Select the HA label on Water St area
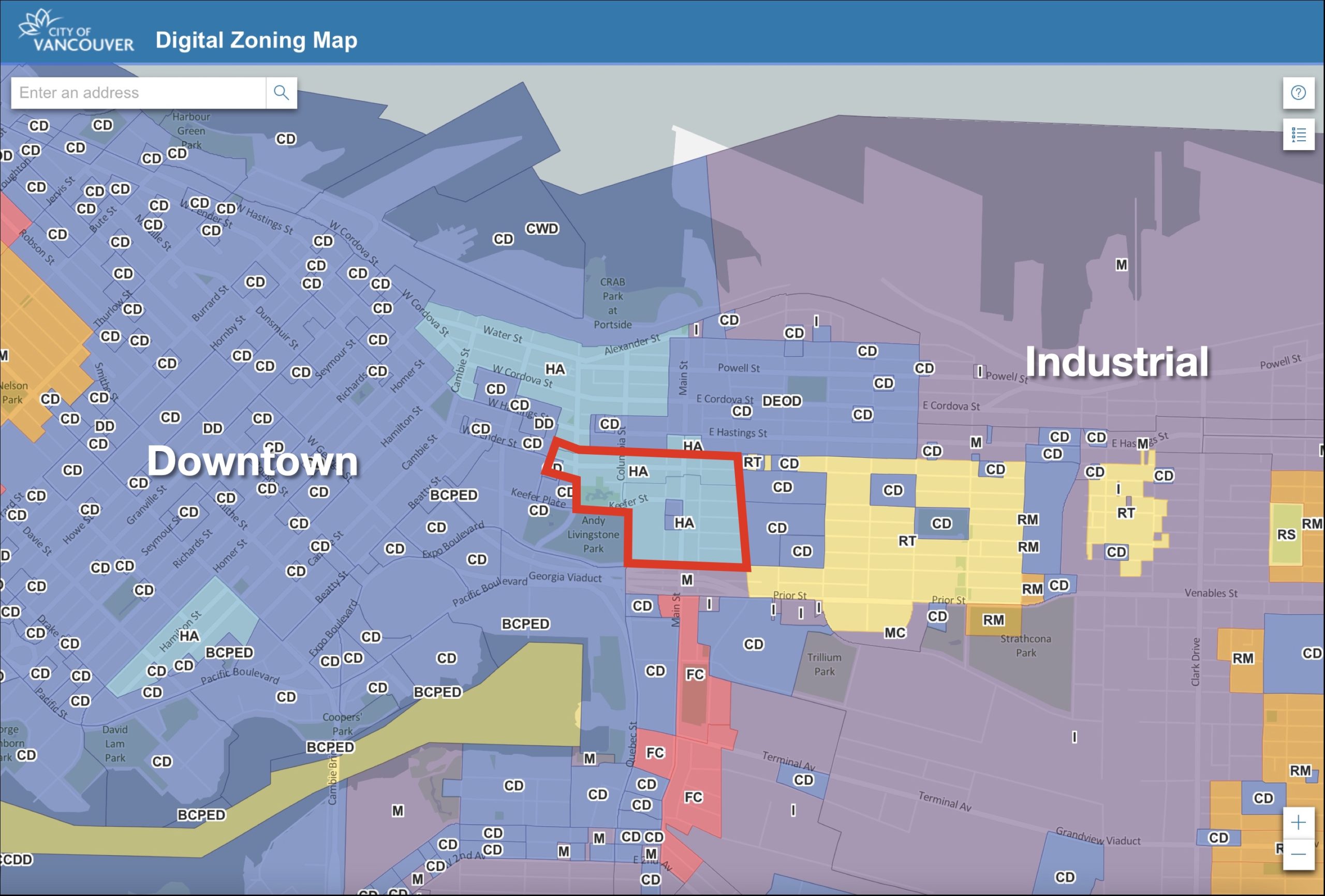1325x896 pixels. 555,369
